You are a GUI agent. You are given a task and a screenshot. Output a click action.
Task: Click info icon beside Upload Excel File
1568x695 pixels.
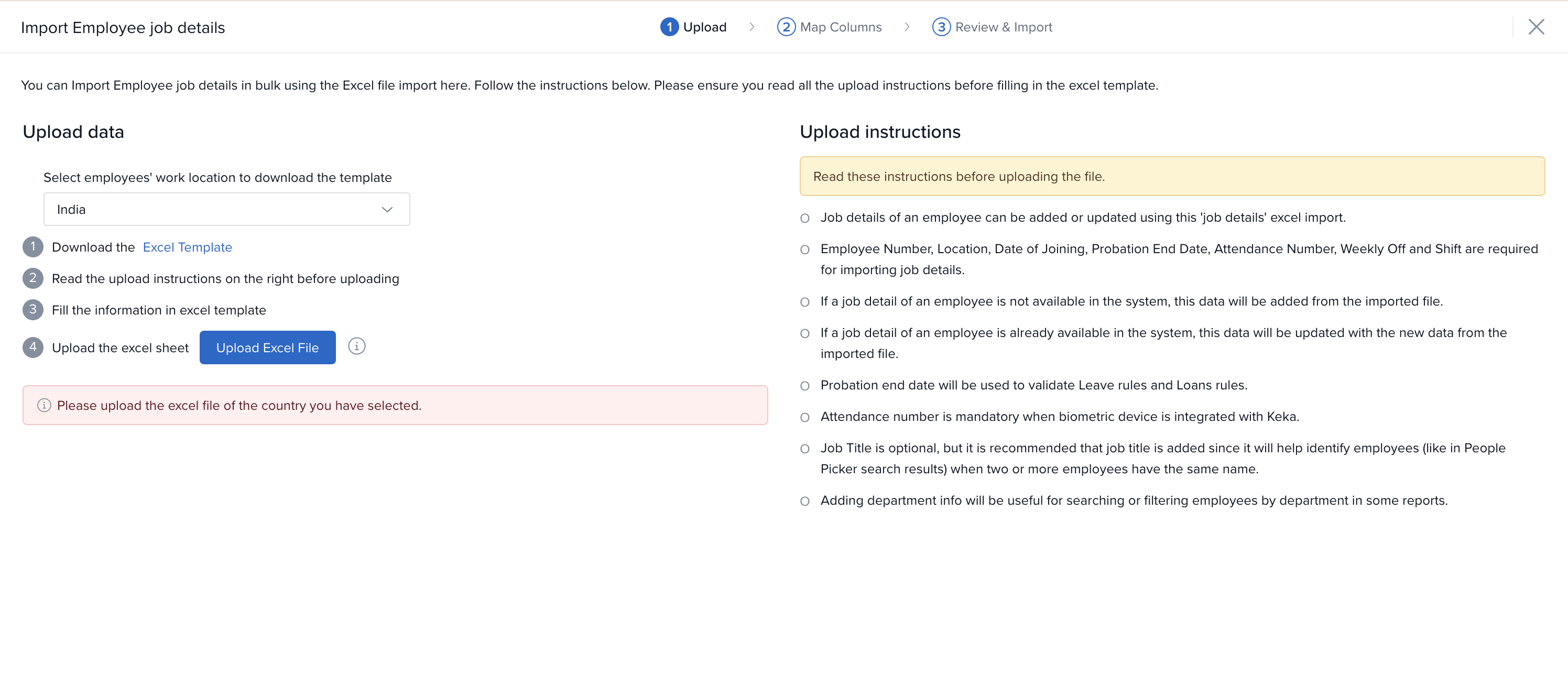[357, 346]
